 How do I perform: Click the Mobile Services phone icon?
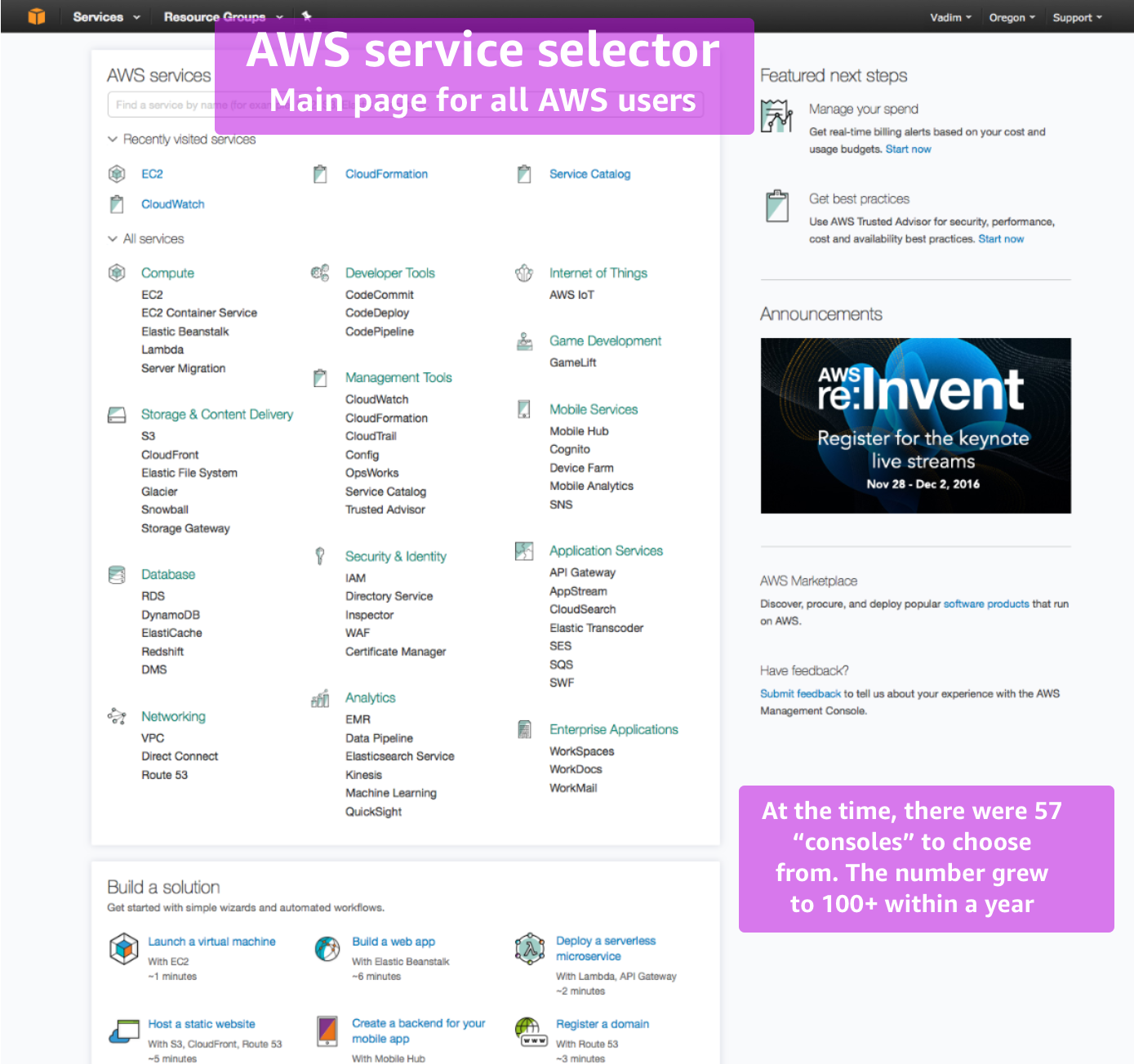[x=524, y=409]
